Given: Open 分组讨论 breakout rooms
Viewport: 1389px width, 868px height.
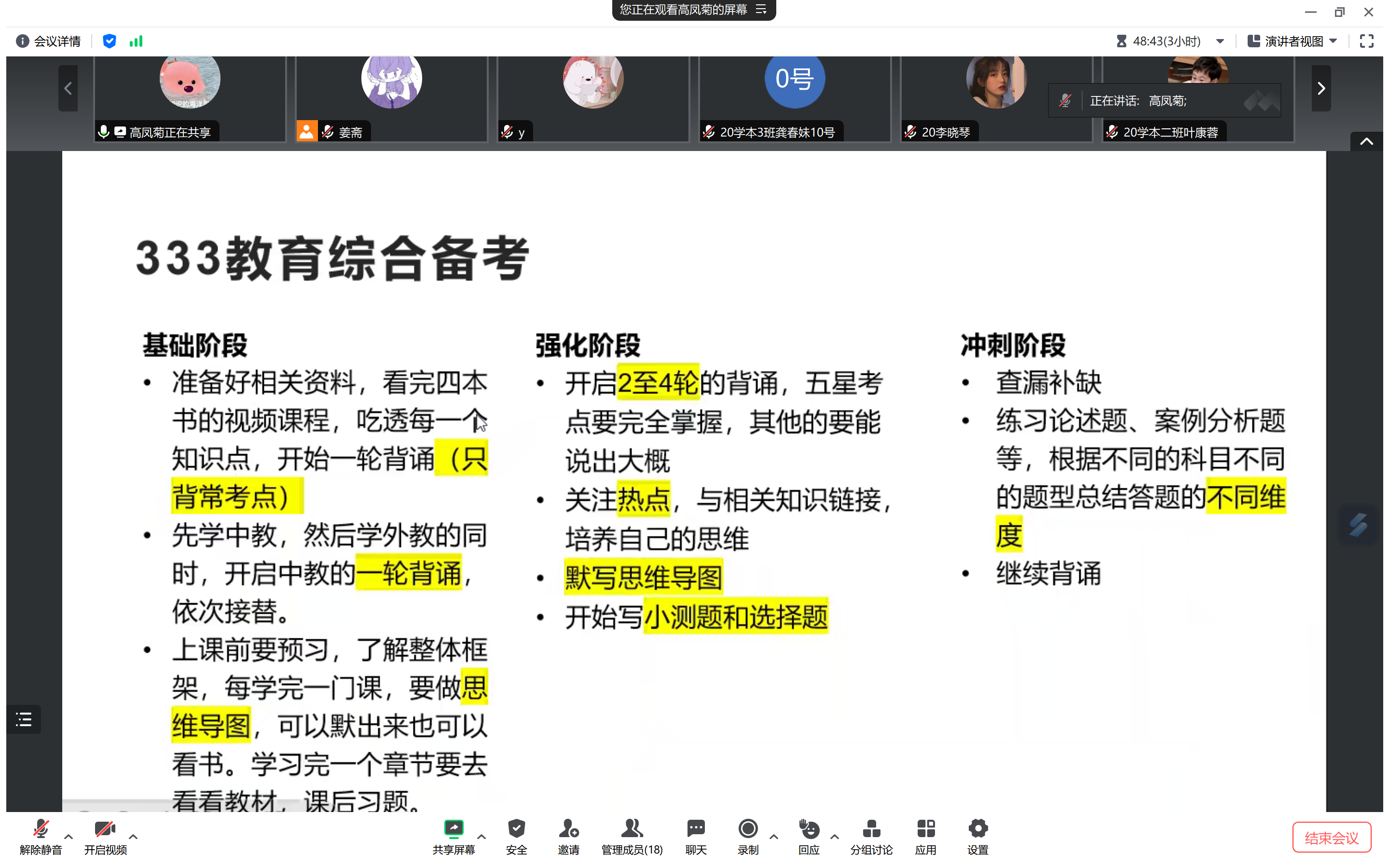Looking at the screenshot, I should 871,837.
